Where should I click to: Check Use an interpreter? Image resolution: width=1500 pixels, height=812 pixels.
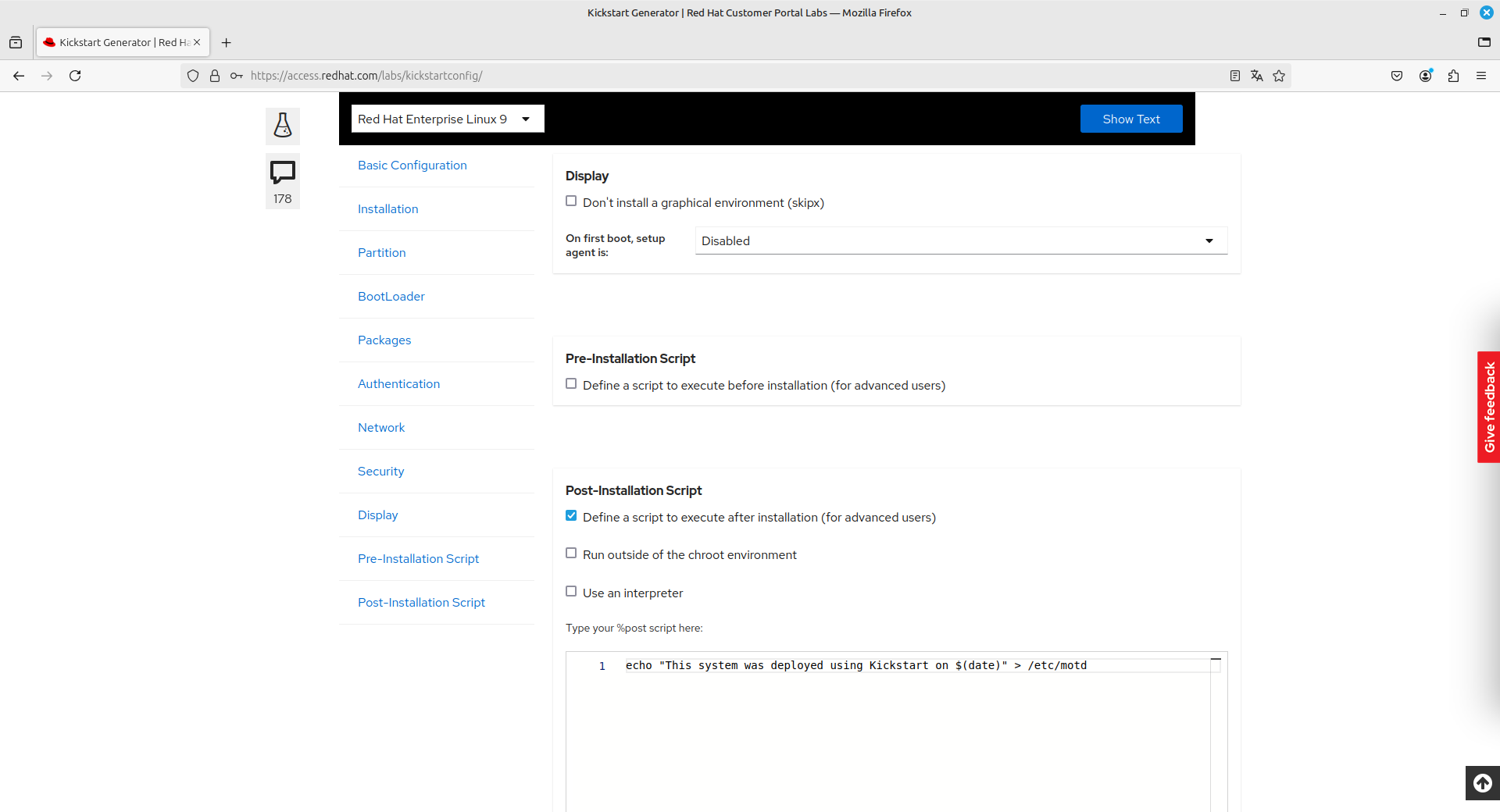point(571,592)
